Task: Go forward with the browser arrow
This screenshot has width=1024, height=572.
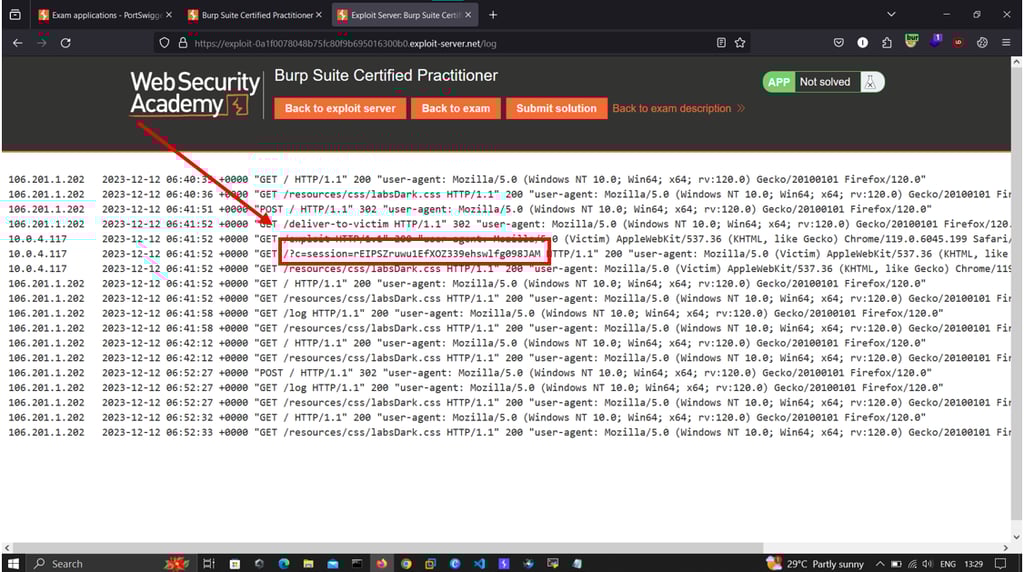Action: (x=42, y=42)
